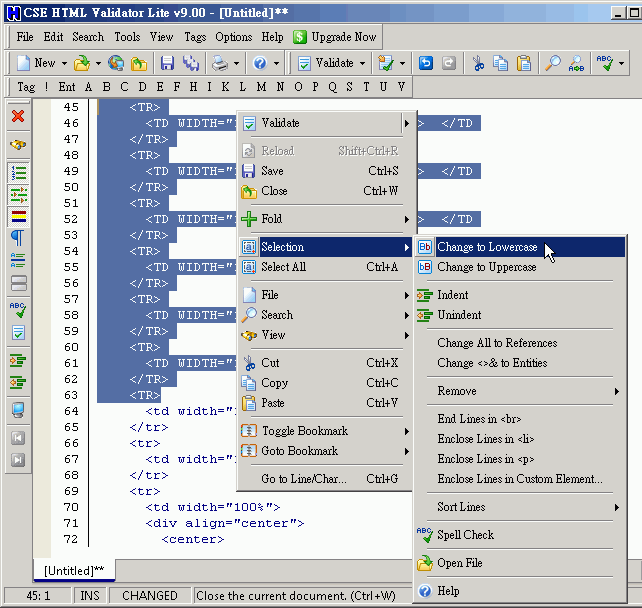Switch to the [Untitled]** document tab
Image resolution: width=642 pixels, height=608 pixels.
coord(74,570)
